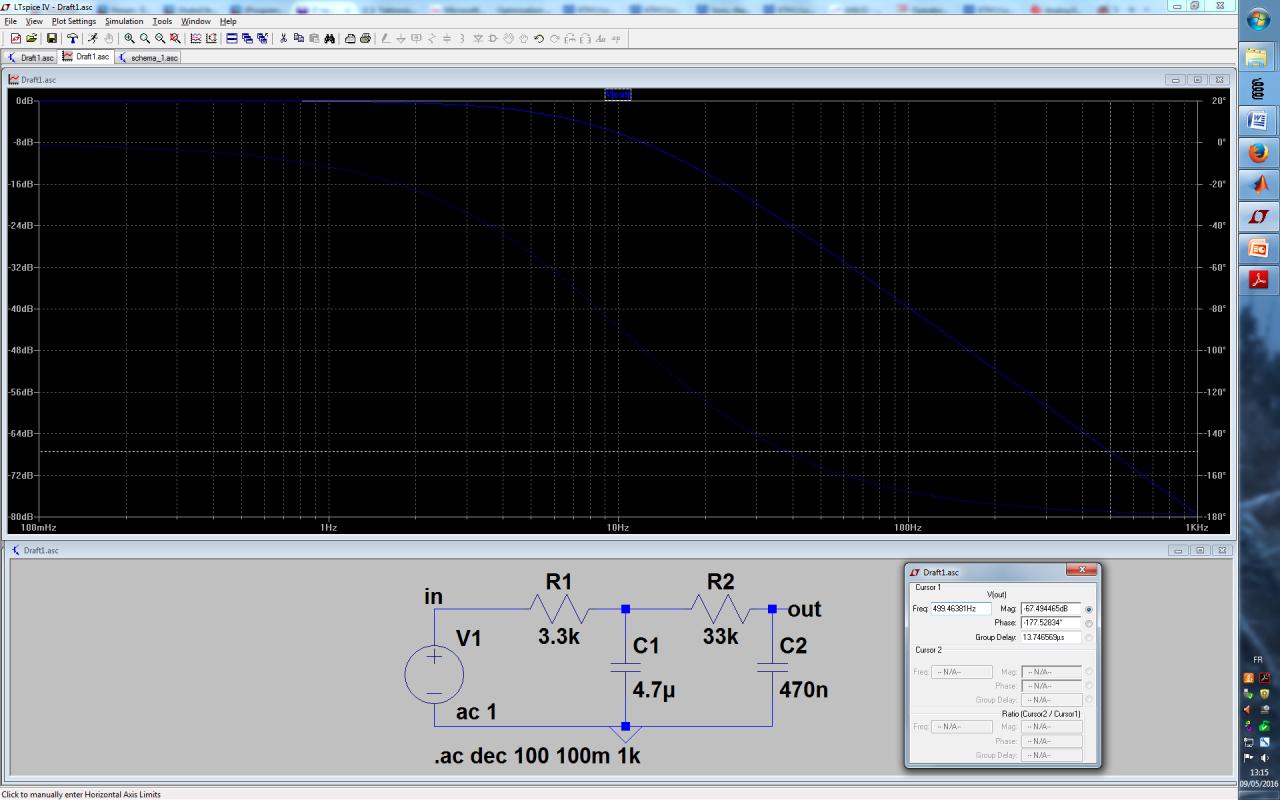Open the Tools menu
The width and height of the screenshot is (1280, 800).
(x=162, y=21)
